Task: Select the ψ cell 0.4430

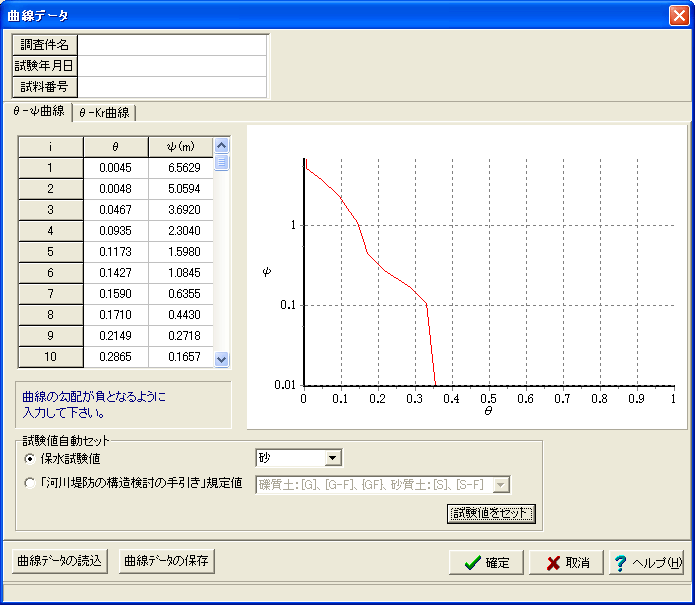Action: coord(181,315)
